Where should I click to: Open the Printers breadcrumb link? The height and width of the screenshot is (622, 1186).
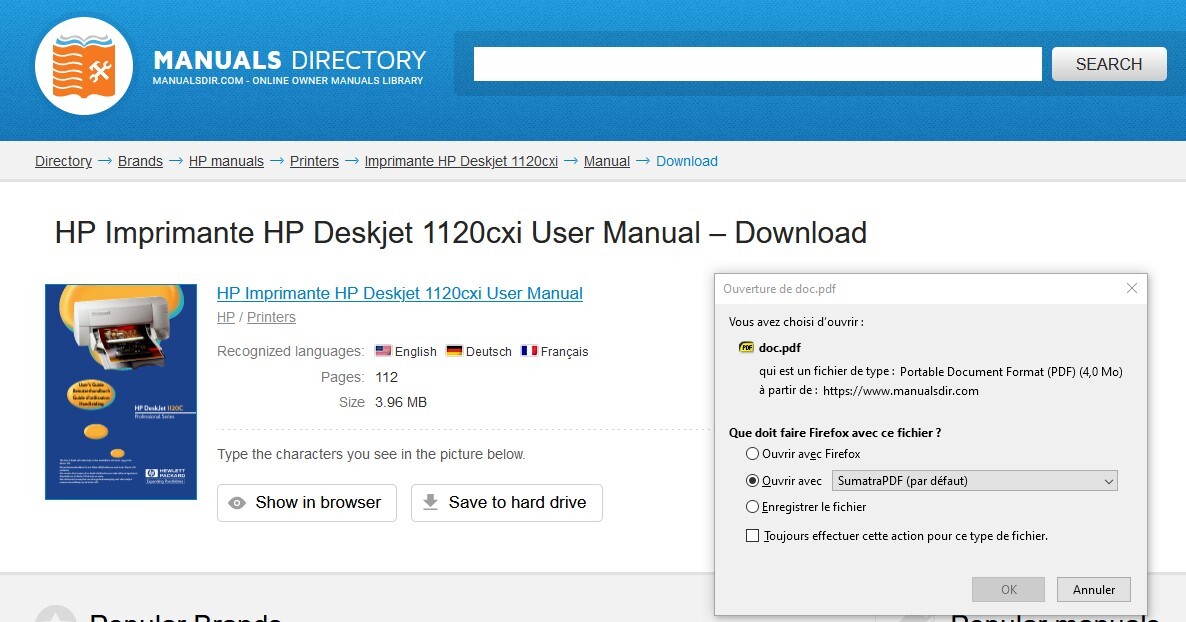[x=314, y=161]
